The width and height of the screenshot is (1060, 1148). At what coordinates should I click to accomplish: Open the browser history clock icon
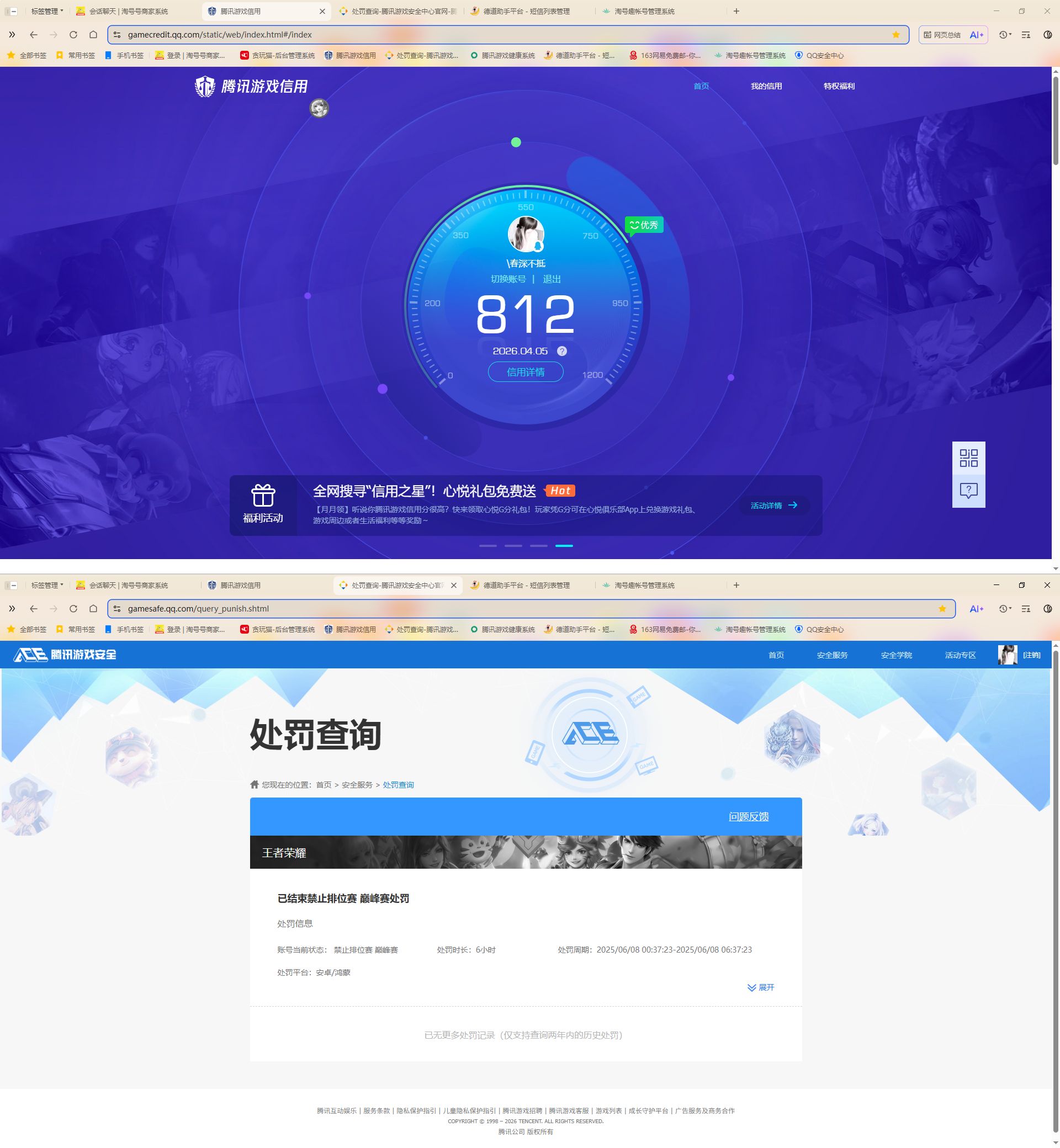click(x=1003, y=34)
